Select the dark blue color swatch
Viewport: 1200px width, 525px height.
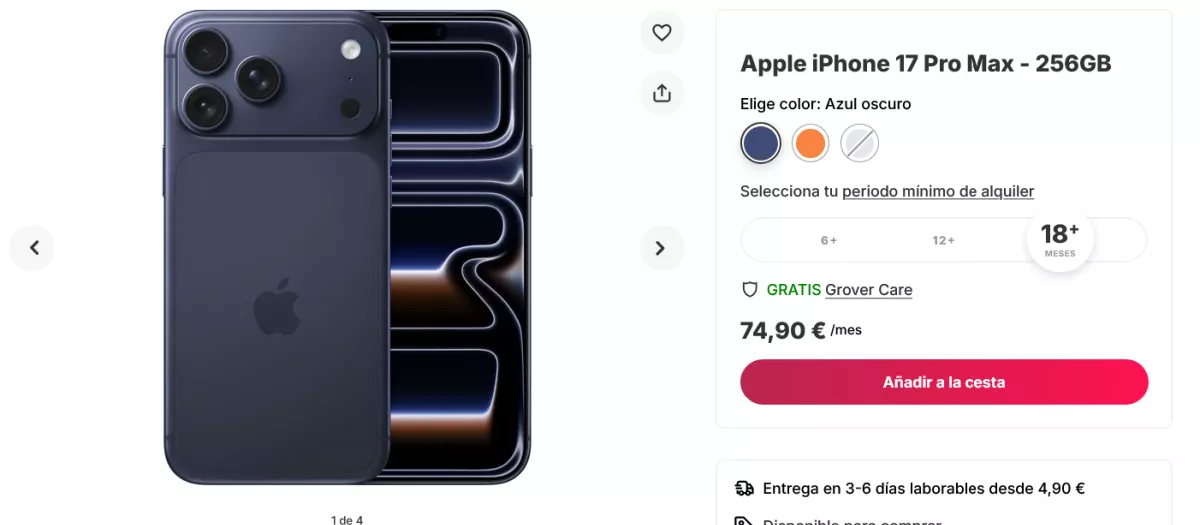(761, 144)
